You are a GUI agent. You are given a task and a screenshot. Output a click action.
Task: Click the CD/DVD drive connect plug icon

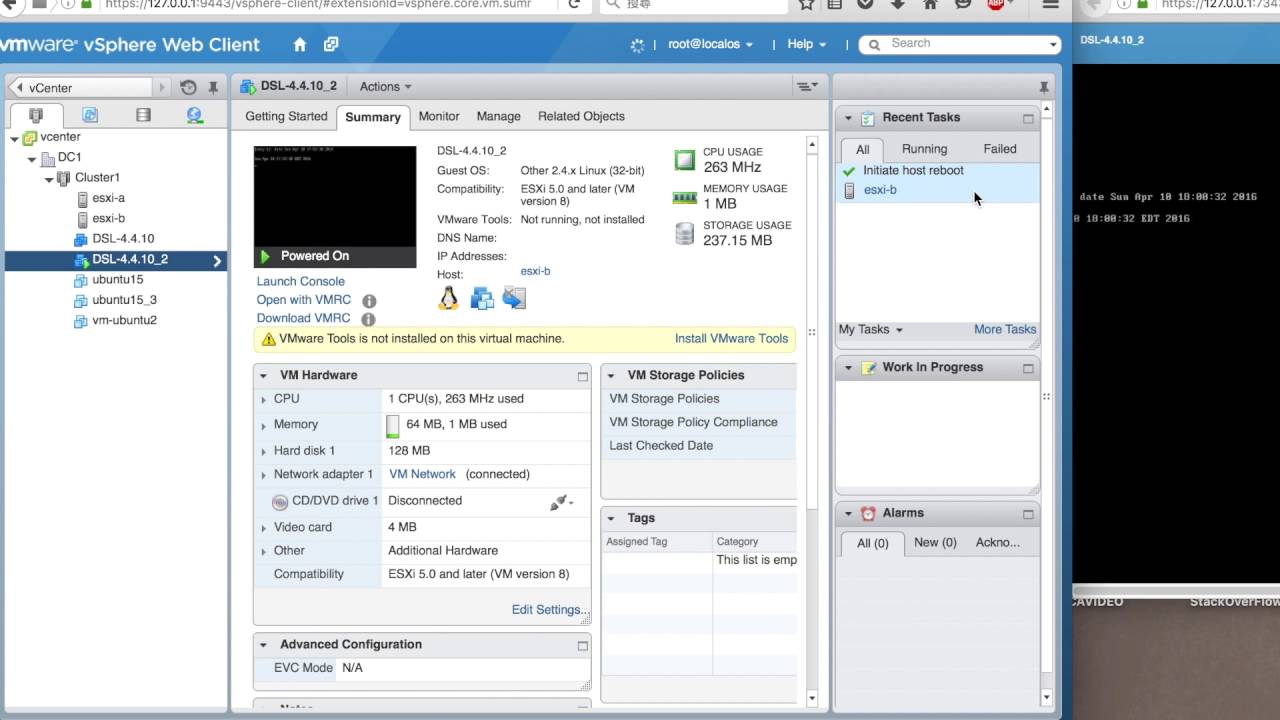(558, 502)
